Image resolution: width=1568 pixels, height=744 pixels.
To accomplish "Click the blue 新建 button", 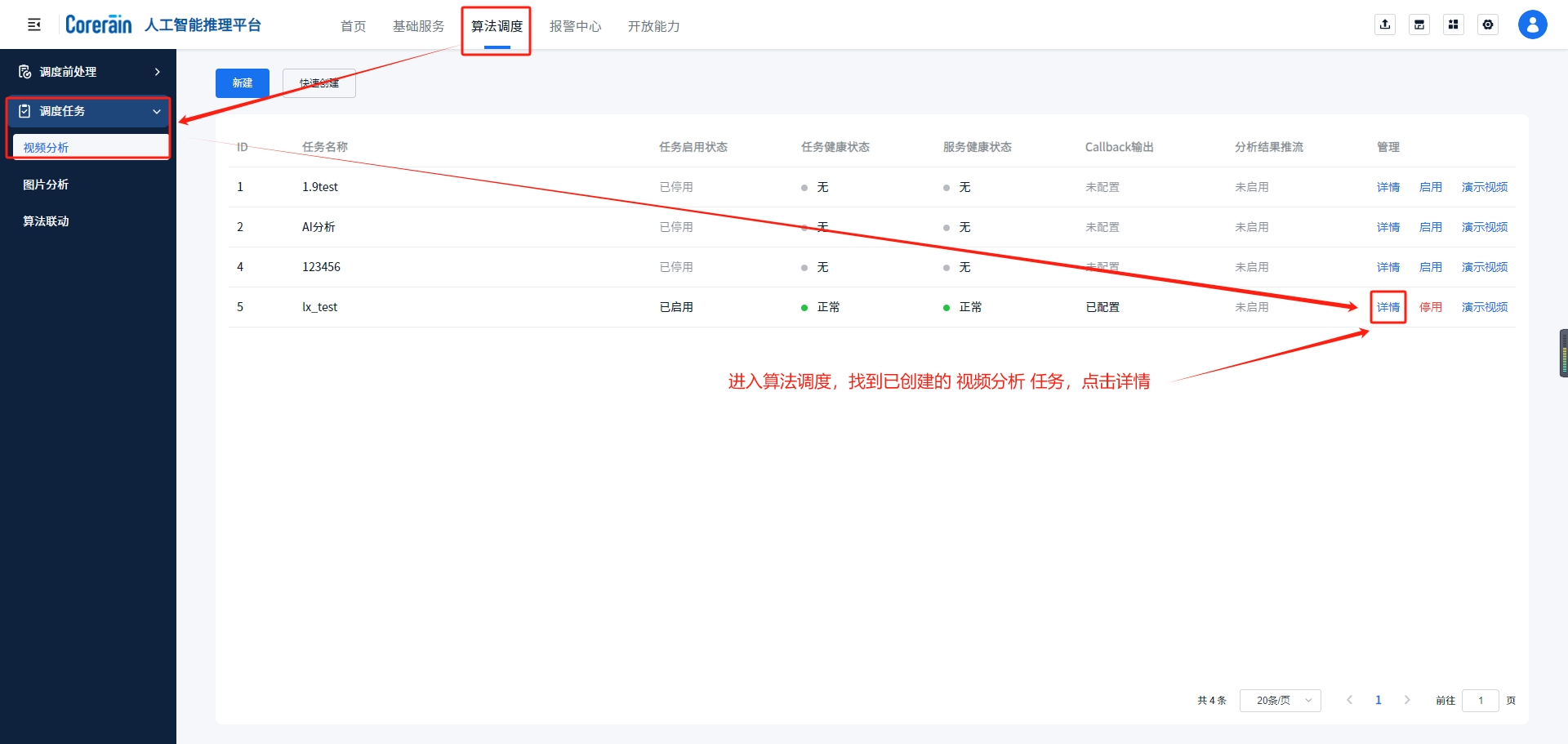I will point(242,83).
